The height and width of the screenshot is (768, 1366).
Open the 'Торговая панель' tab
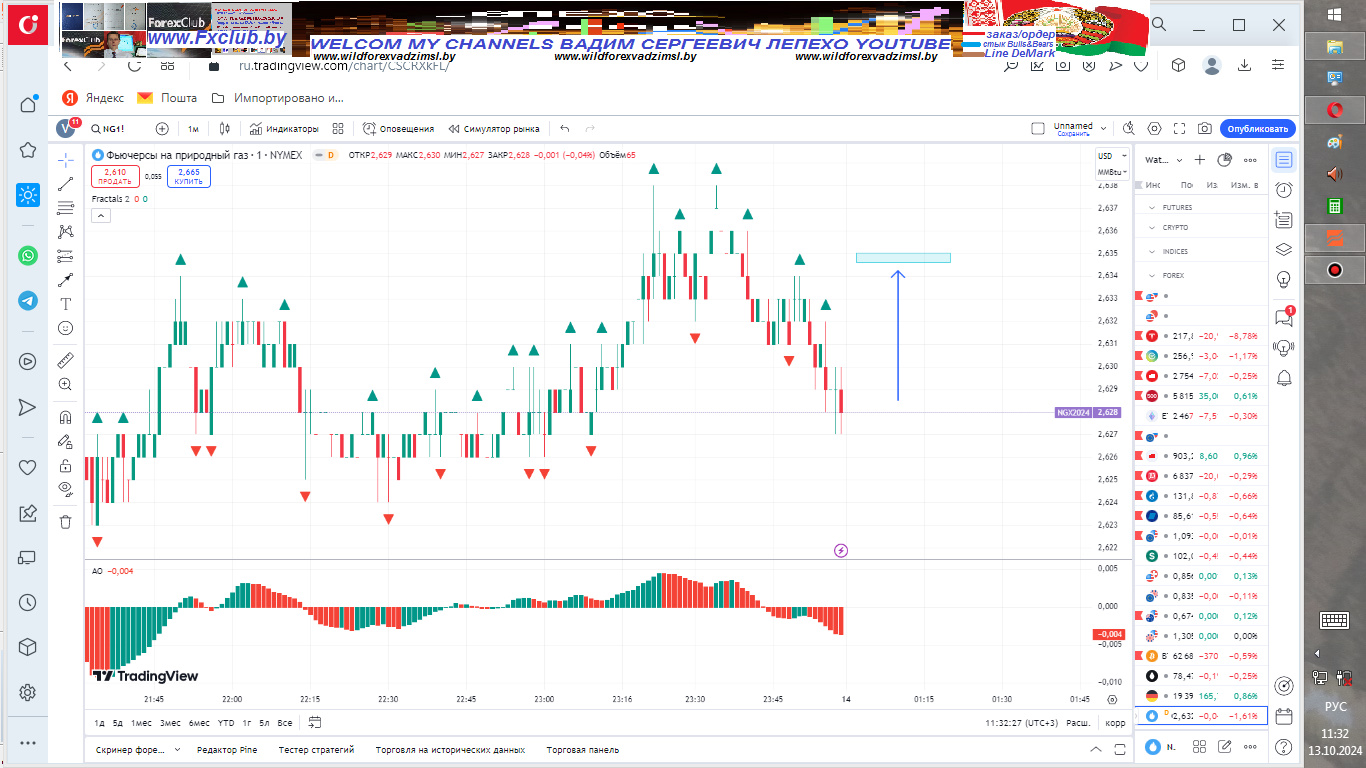[x=582, y=750]
